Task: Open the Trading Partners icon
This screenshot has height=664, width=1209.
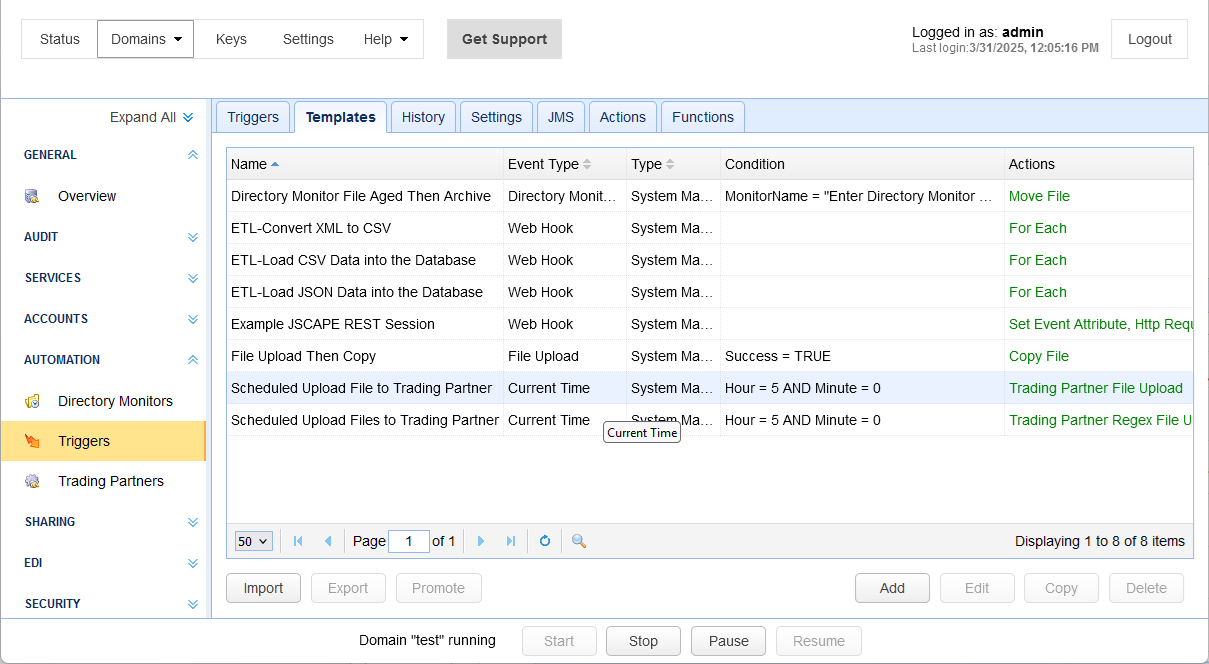Action: 33,481
